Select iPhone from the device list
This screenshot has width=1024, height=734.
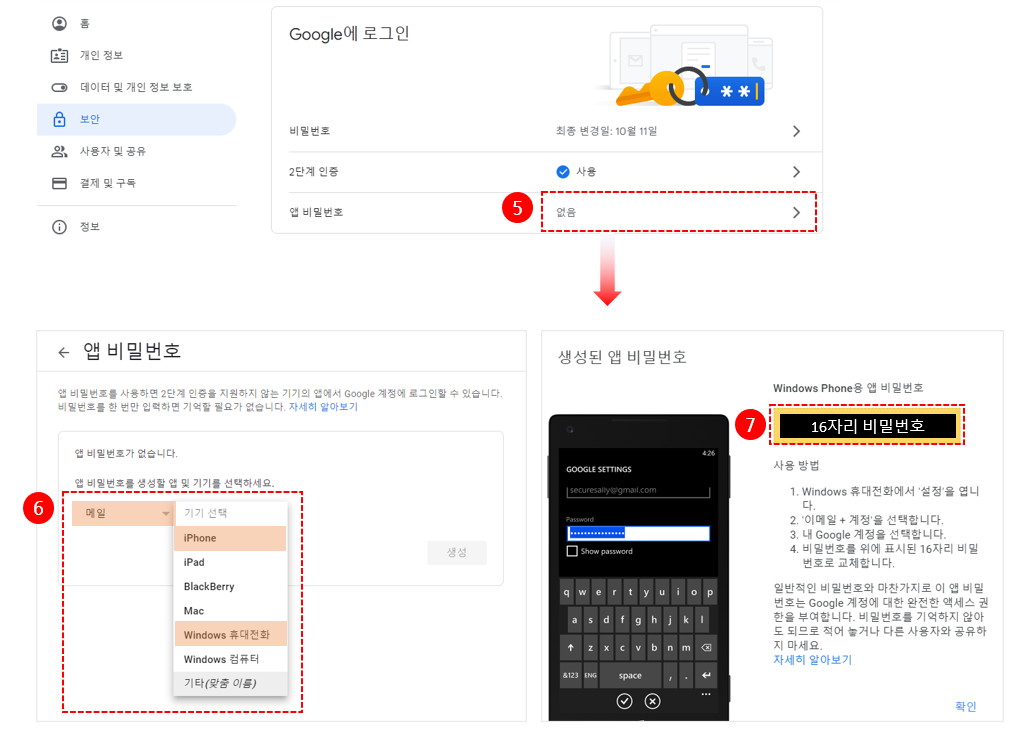tap(231, 538)
